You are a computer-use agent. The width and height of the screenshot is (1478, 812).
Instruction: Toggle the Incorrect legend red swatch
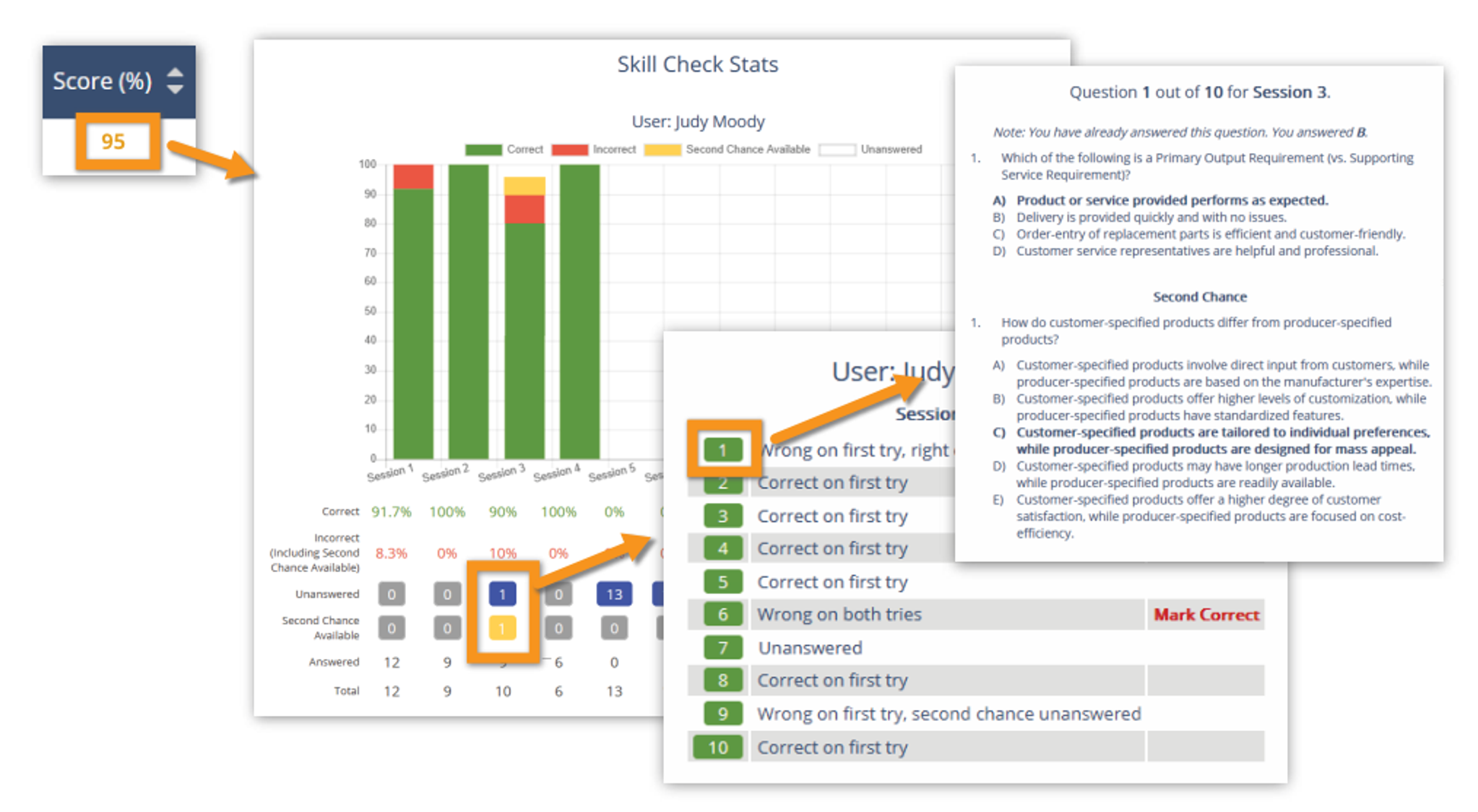pos(569,150)
